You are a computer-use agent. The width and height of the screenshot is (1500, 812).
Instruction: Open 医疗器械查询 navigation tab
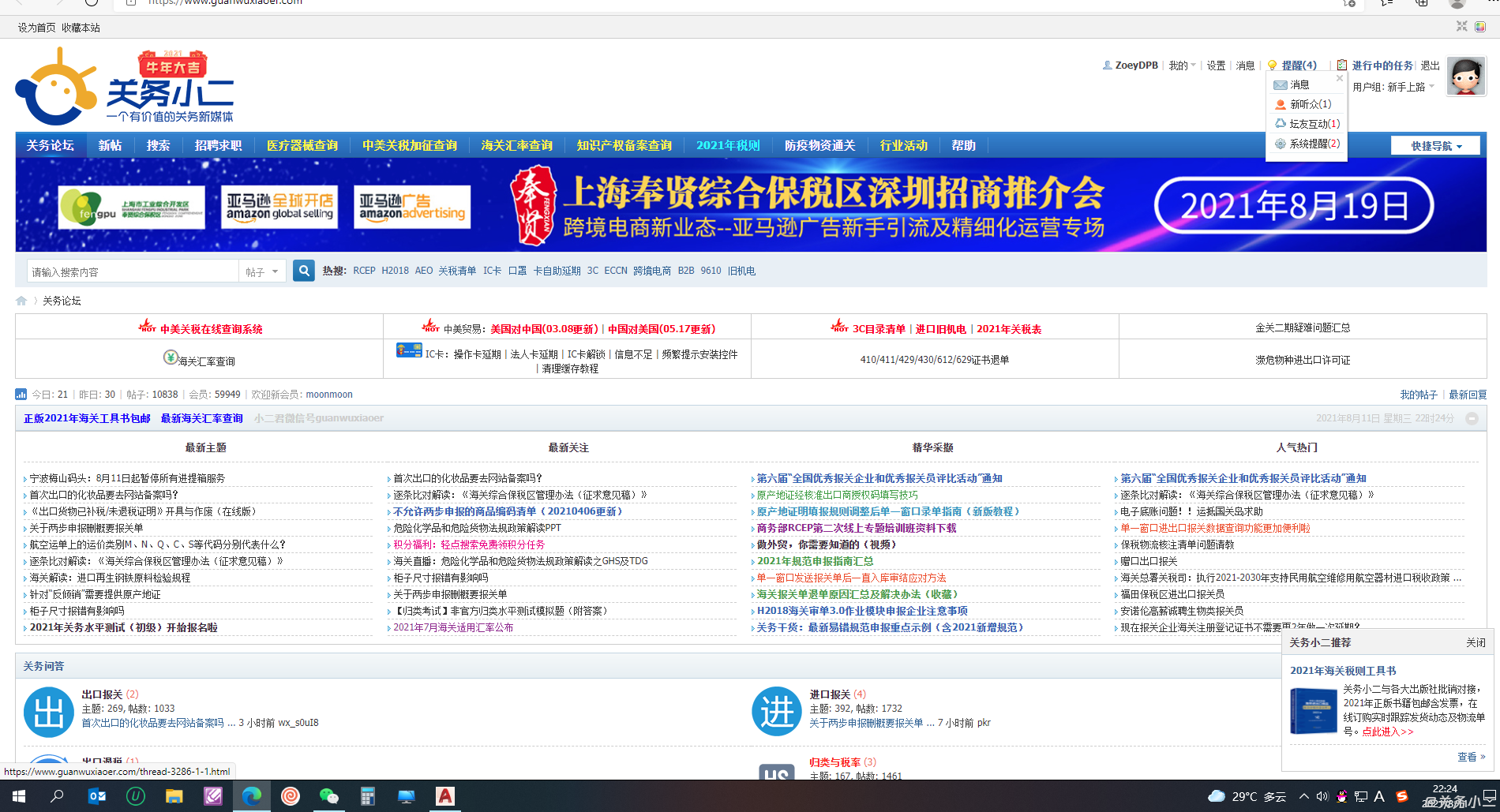click(302, 145)
